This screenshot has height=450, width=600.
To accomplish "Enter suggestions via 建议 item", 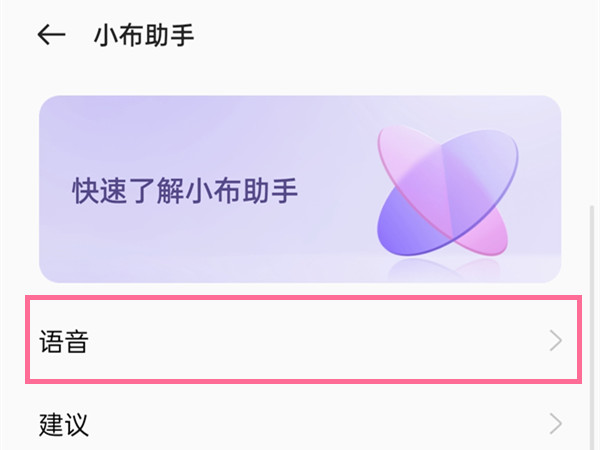I will click(x=300, y=424).
